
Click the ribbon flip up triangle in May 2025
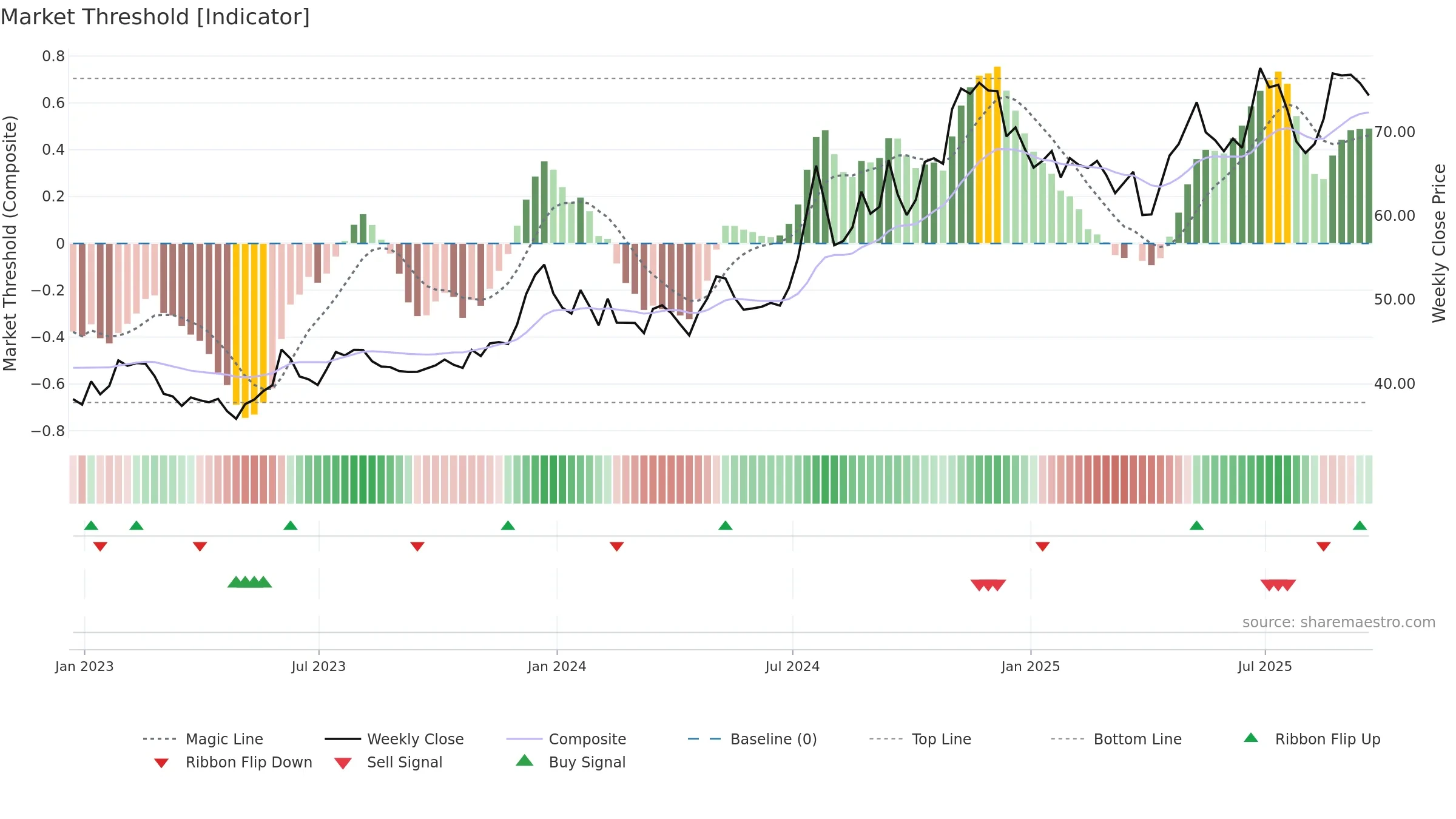click(x=1197, y=525)
